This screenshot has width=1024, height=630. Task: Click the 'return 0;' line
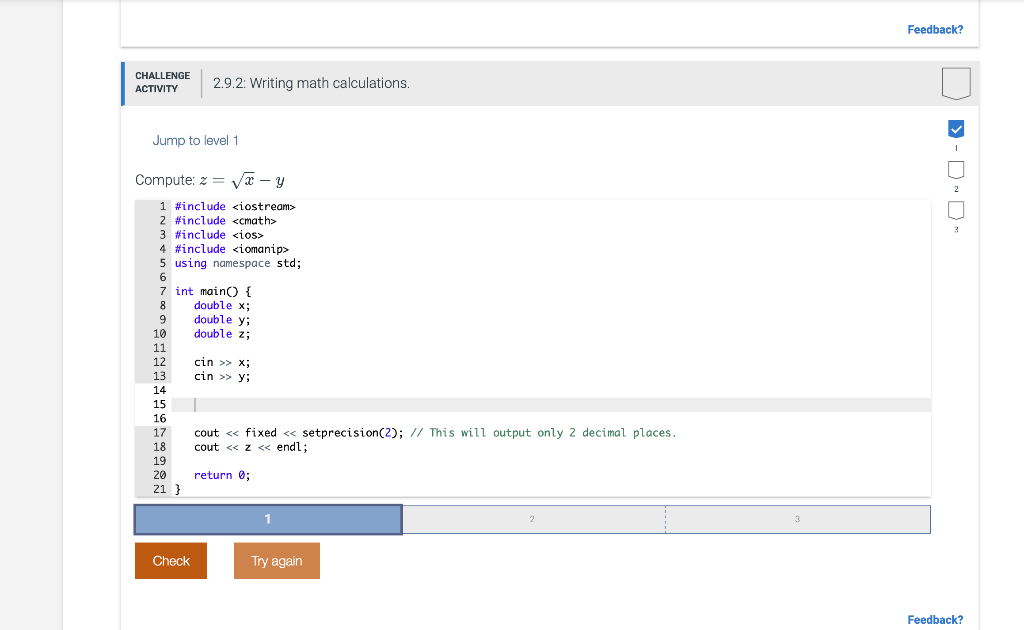click(222, 475)
